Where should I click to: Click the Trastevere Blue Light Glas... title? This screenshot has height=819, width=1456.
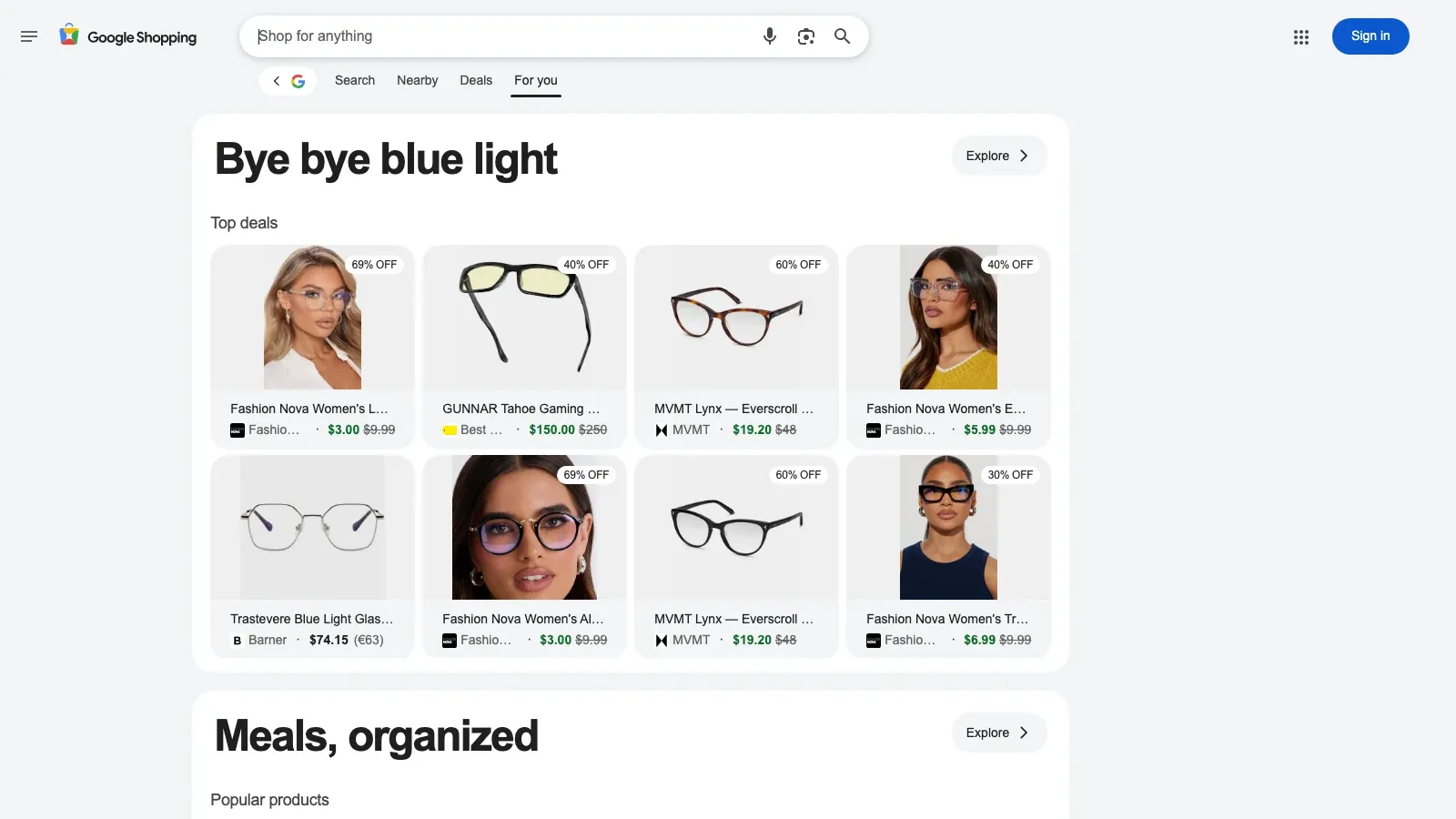pos(312,620)
